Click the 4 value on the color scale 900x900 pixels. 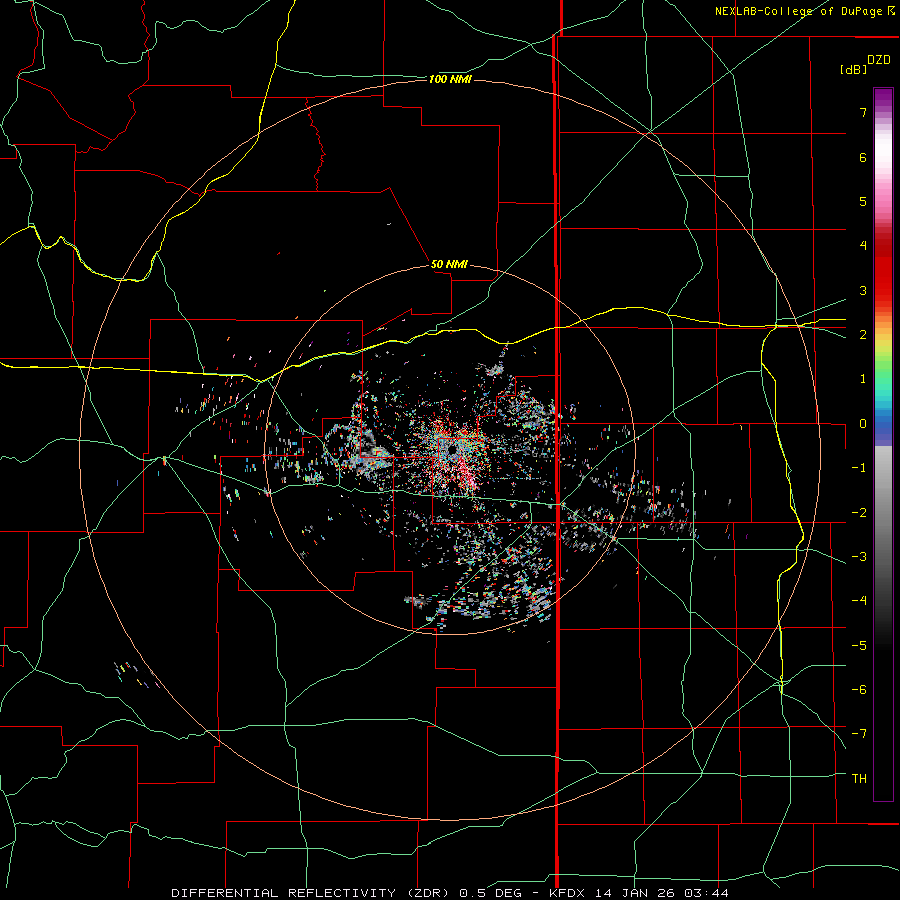coord(863,246)
